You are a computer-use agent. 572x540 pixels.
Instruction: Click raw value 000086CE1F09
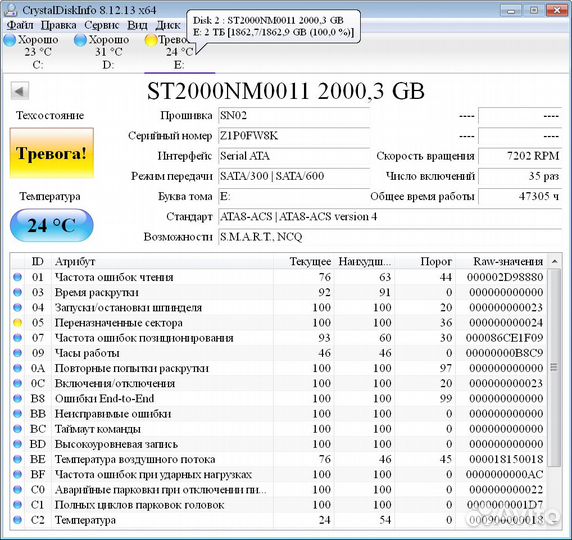[505, 338]
